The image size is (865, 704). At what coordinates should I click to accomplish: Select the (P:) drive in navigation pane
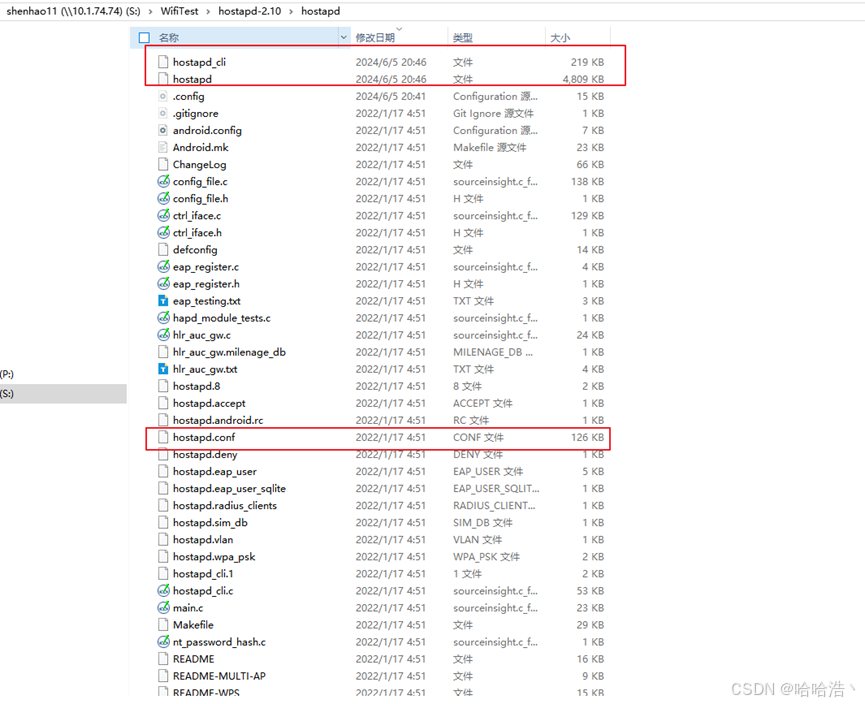click(7, 374)
